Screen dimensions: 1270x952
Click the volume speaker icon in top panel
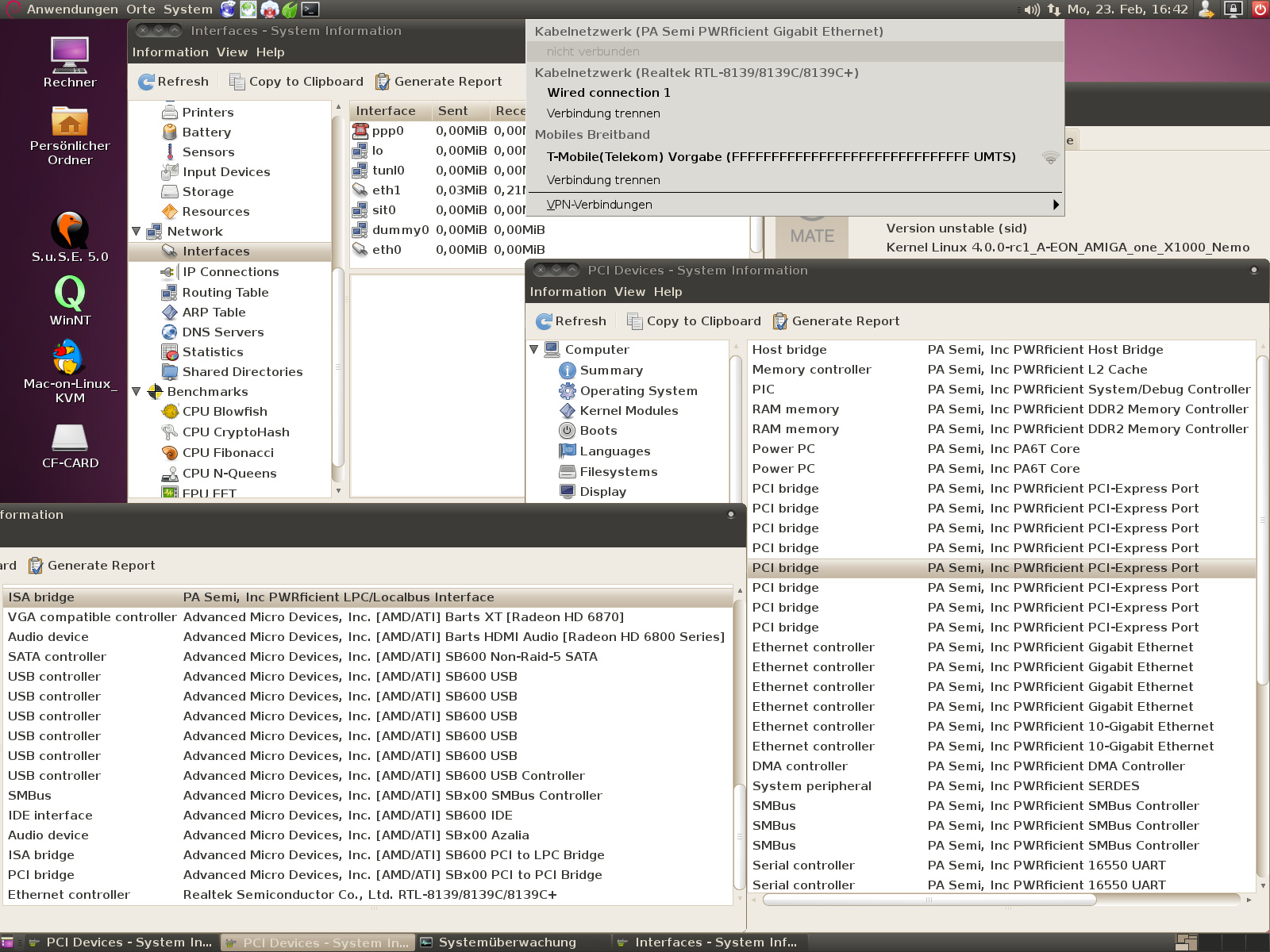coord(1031,10)
